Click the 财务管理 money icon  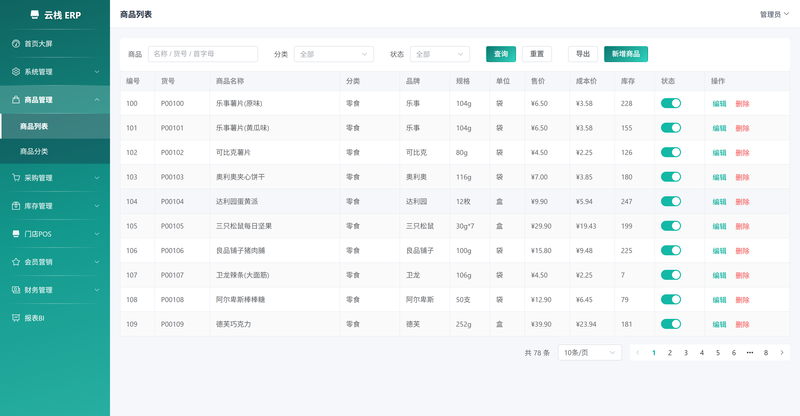click(16, 290)
